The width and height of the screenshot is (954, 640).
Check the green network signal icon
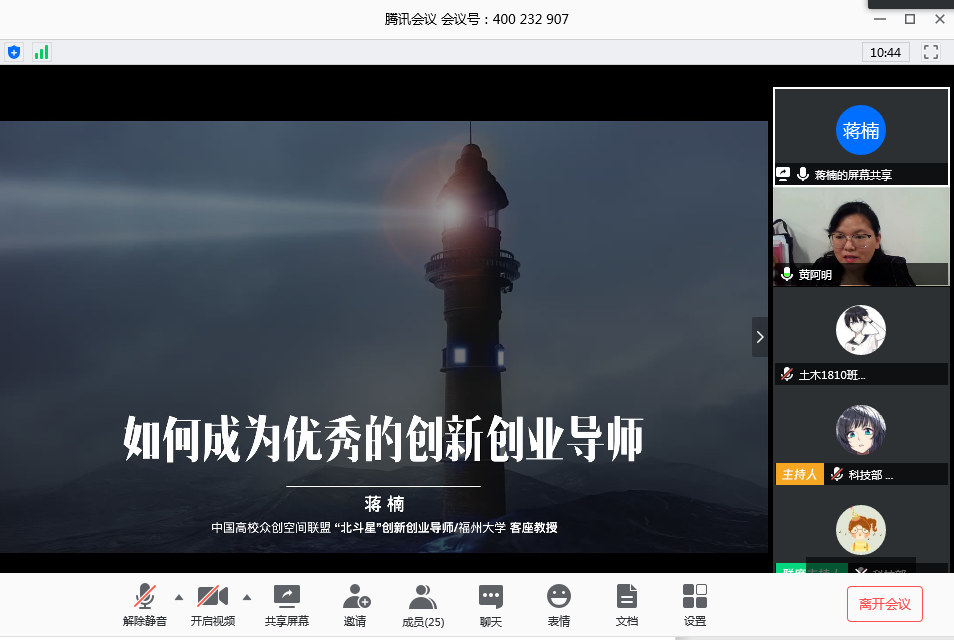click(x=41, y=52)
